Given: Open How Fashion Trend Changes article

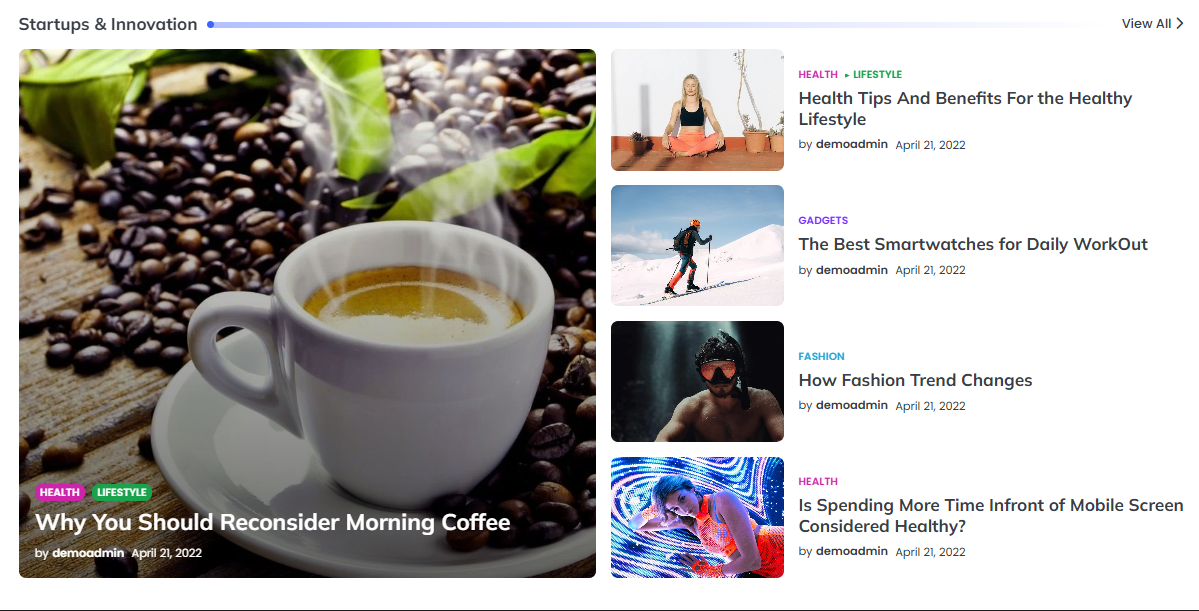Looking at the screenshot, I should click(915, 380).
